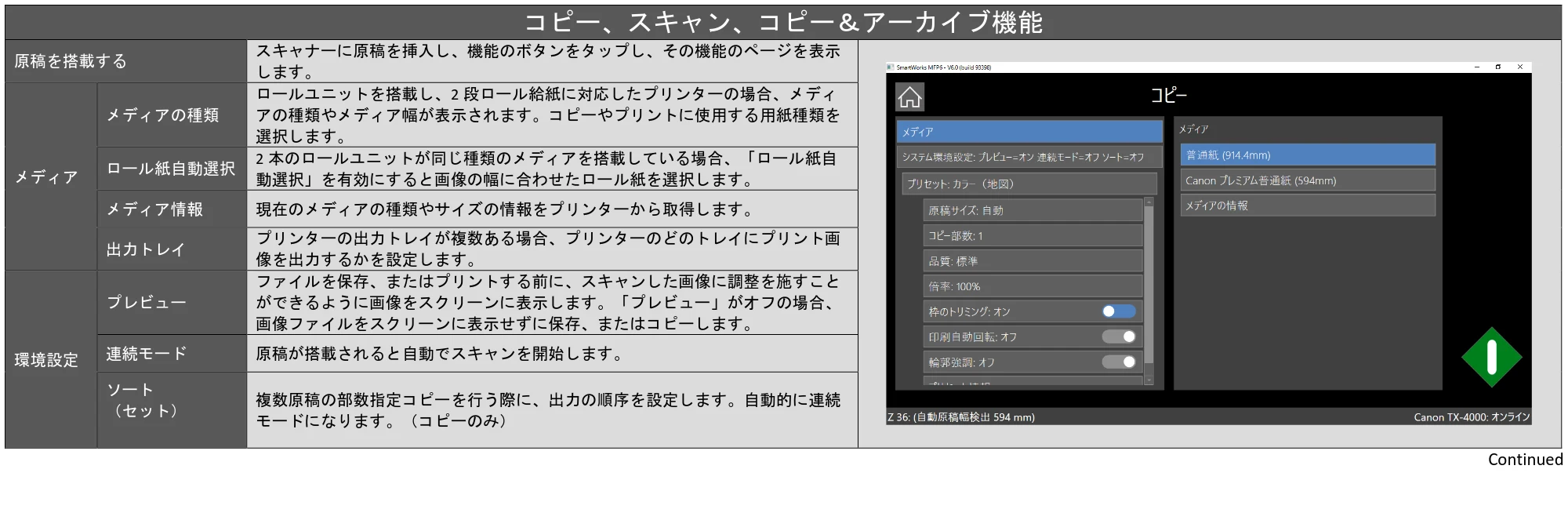Click ソート（セット） table cell
The width and height of the screenshot is (1568, 531).
point(172,410)
